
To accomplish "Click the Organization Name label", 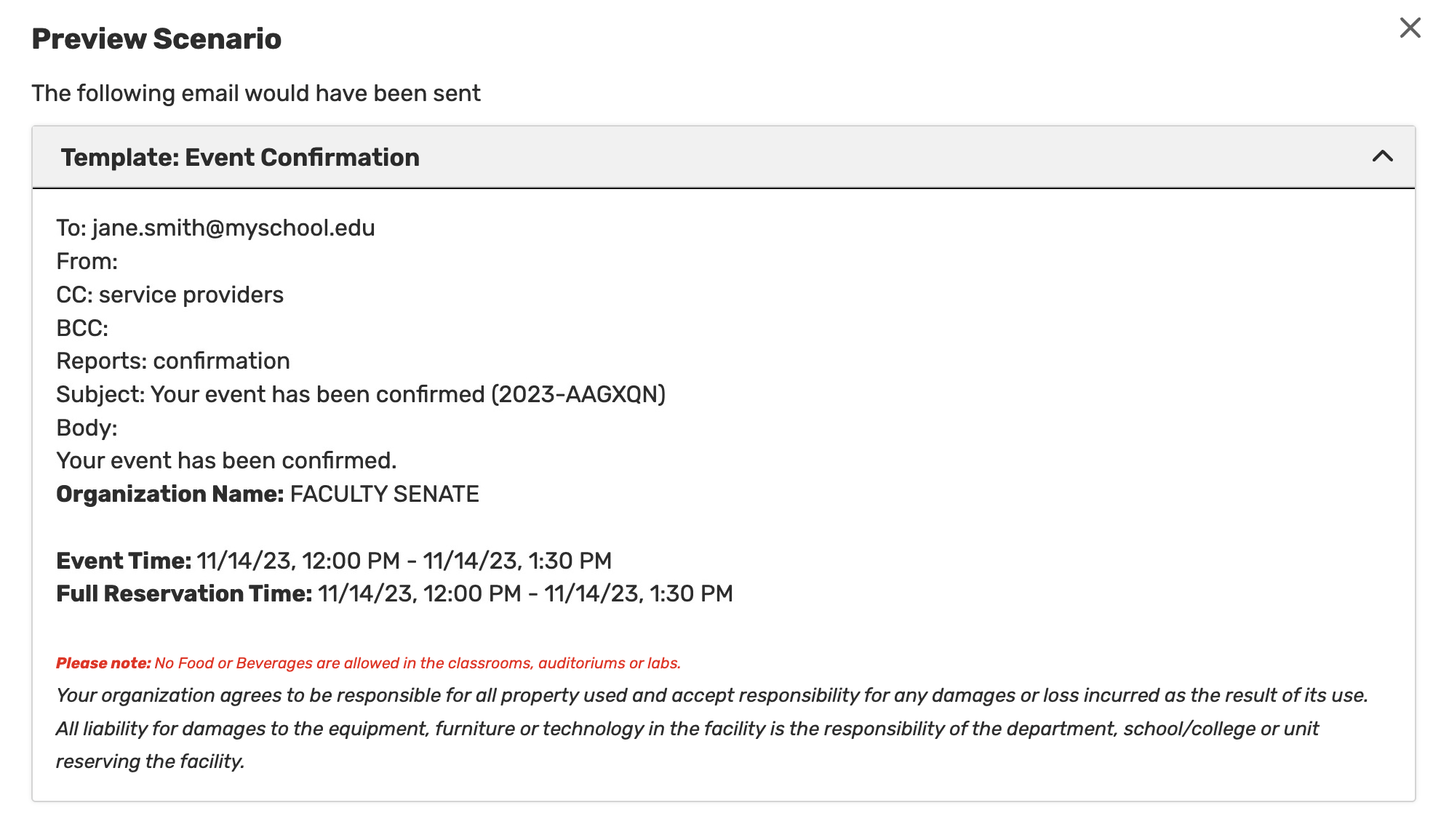I will pos(169,494).
